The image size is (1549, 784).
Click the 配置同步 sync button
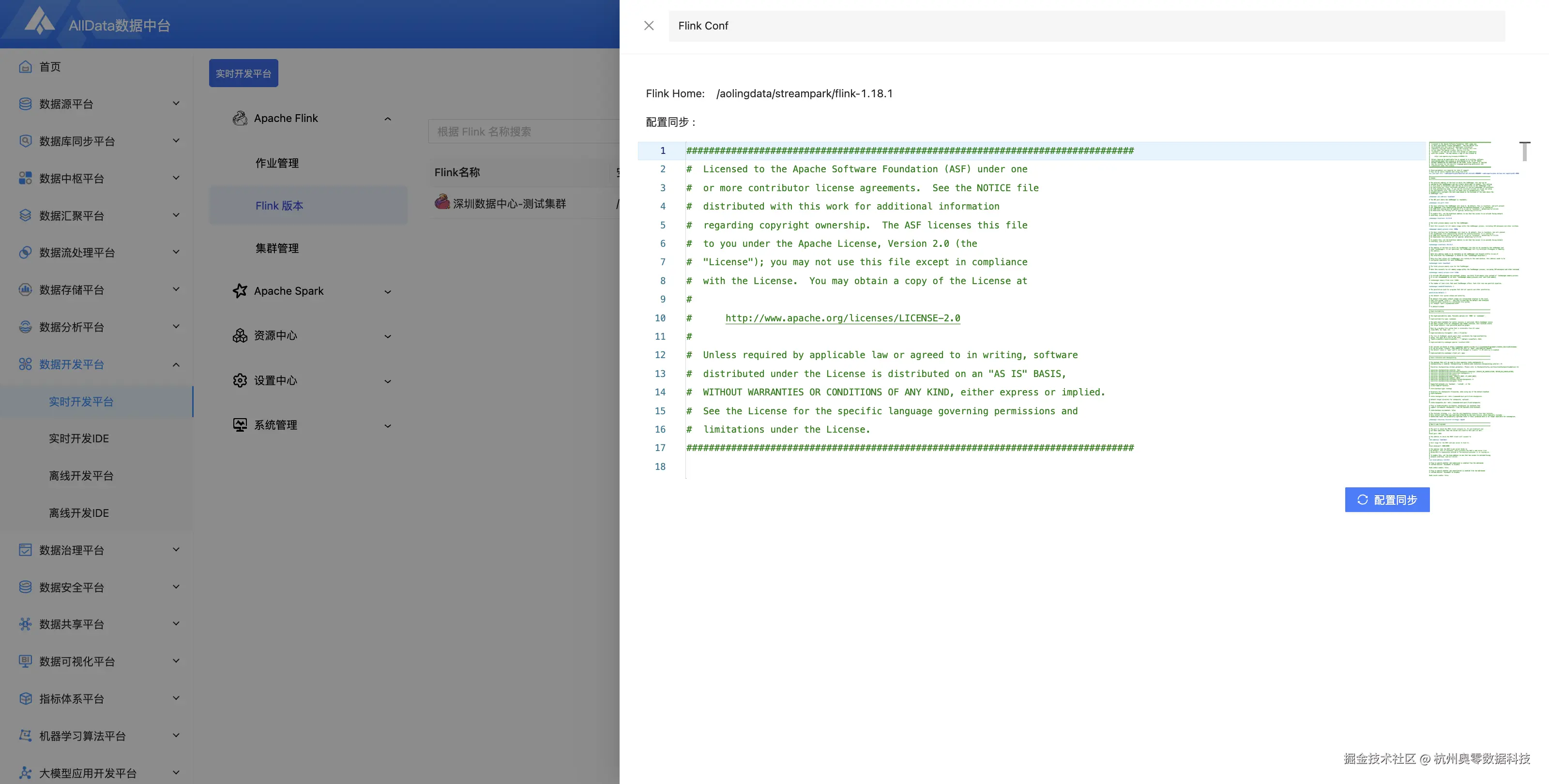point(1387,499)
